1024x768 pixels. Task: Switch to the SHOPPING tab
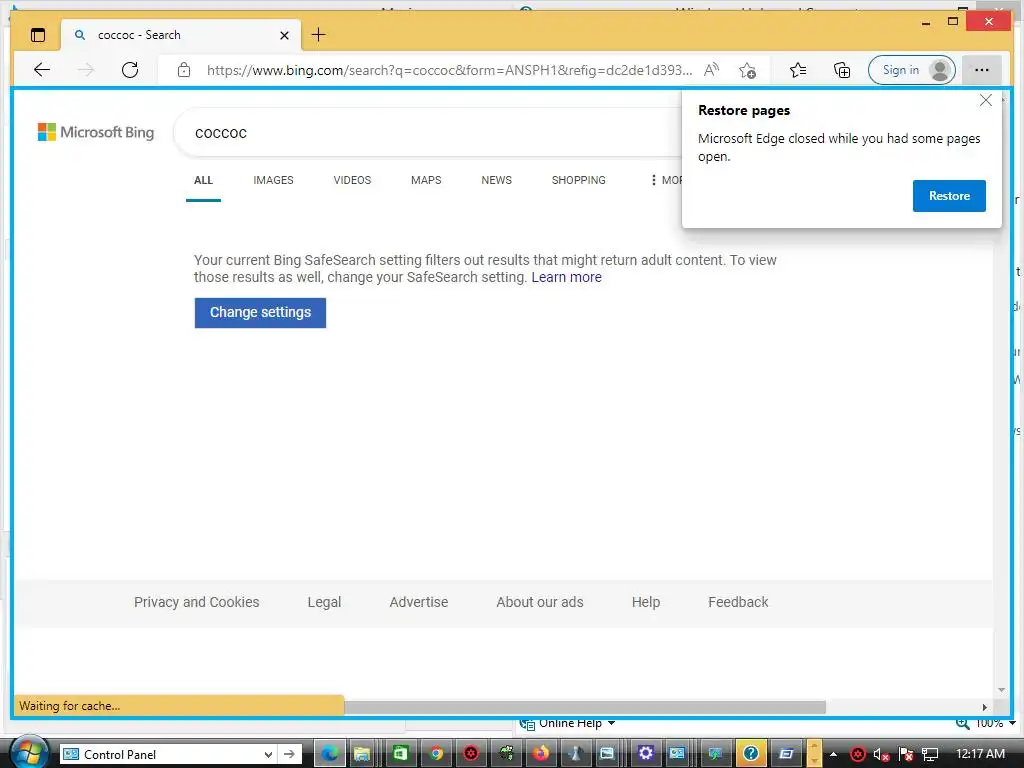point(578,180)
